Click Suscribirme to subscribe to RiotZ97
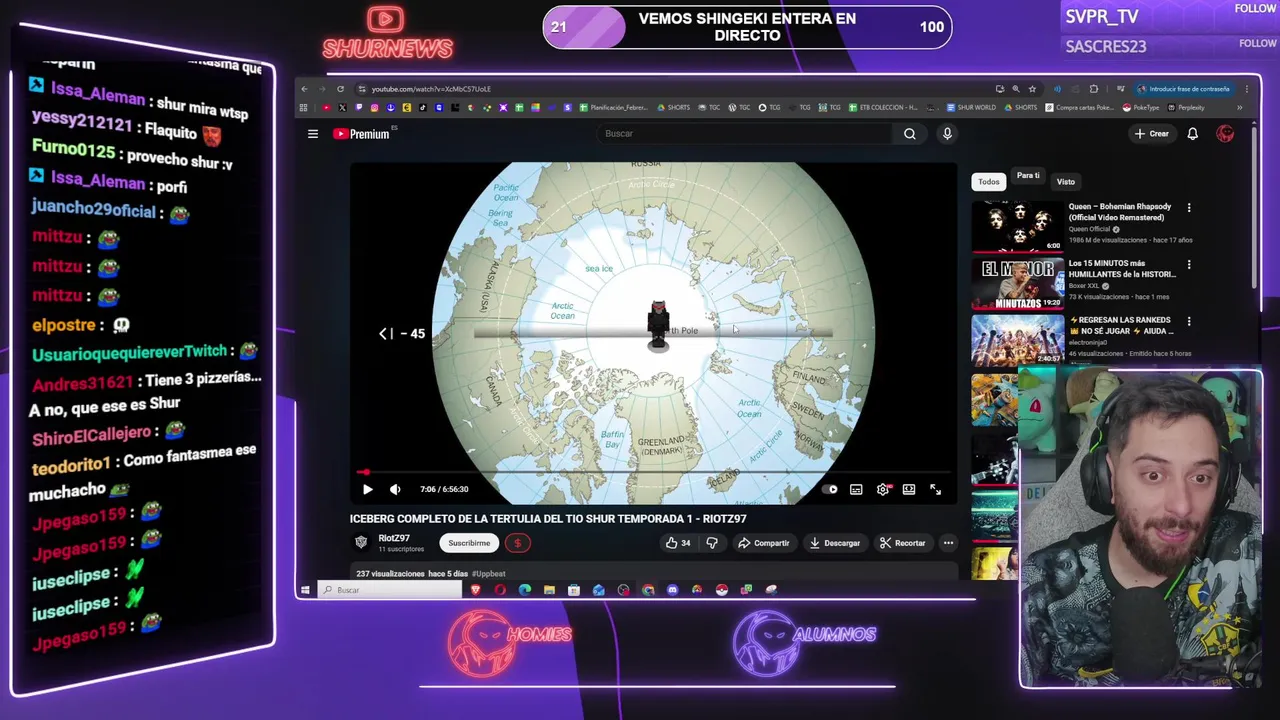 (469, 543)
